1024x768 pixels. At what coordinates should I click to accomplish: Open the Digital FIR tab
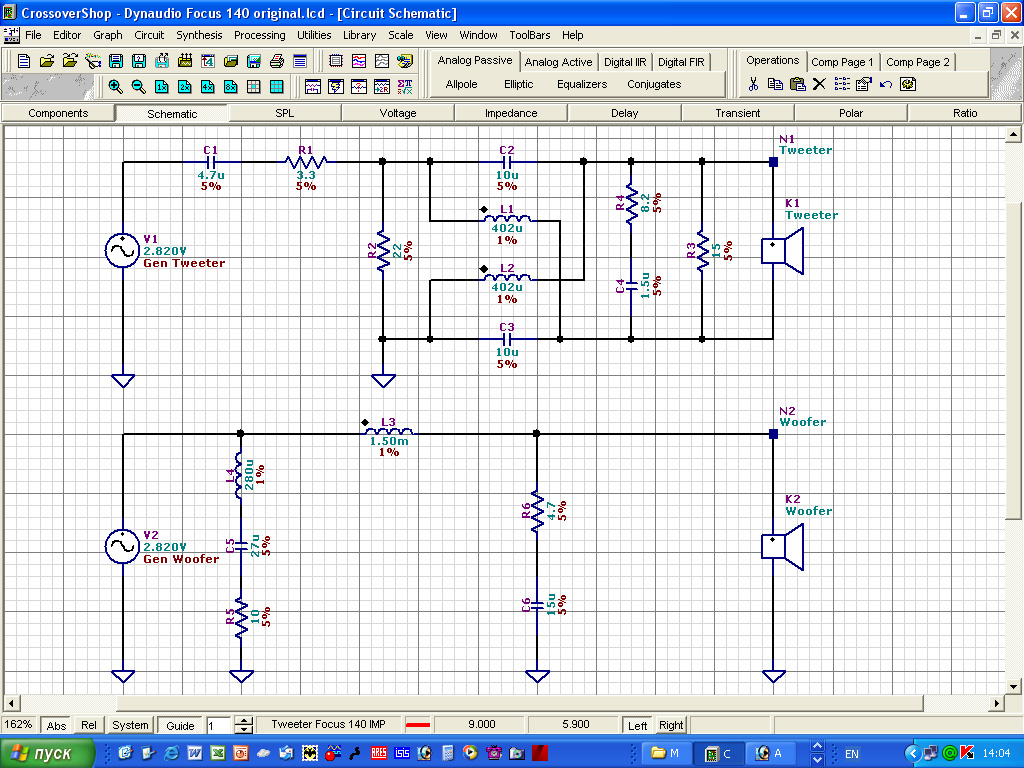coord(681,62)
